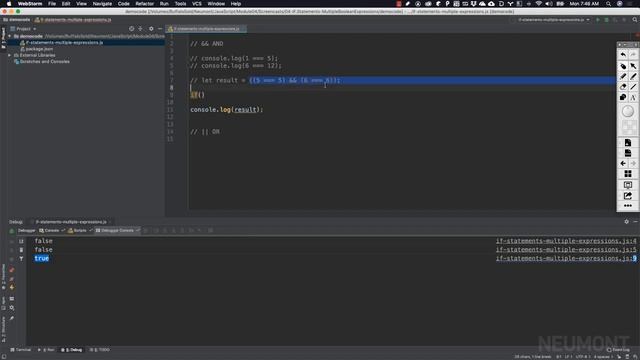
Task: Select the tag tool in drawing palette
Action: pos(623,66)
